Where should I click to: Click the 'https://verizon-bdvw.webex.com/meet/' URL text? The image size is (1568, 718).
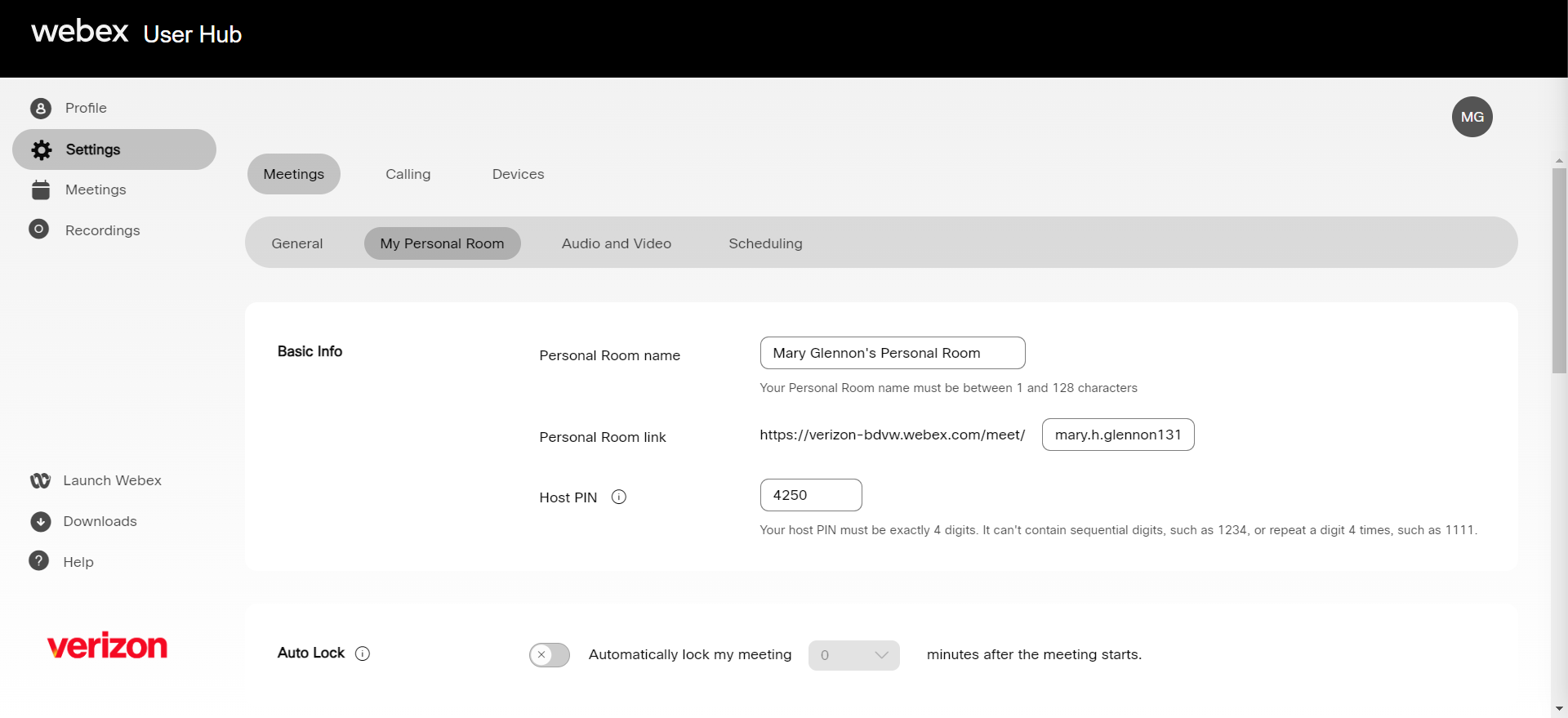click(x=892, y=435)
